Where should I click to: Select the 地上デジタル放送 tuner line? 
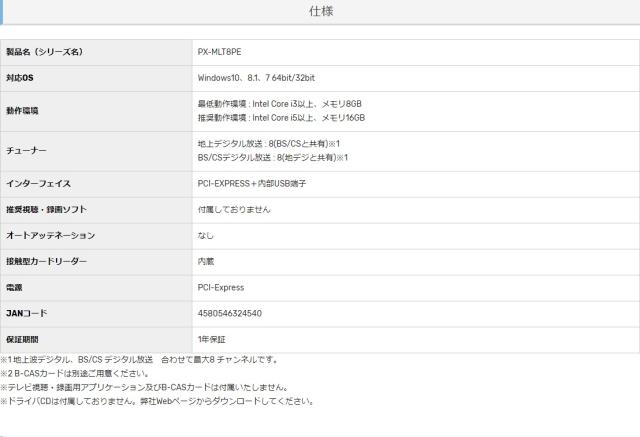pyautogui.click(x=269, y=144)
